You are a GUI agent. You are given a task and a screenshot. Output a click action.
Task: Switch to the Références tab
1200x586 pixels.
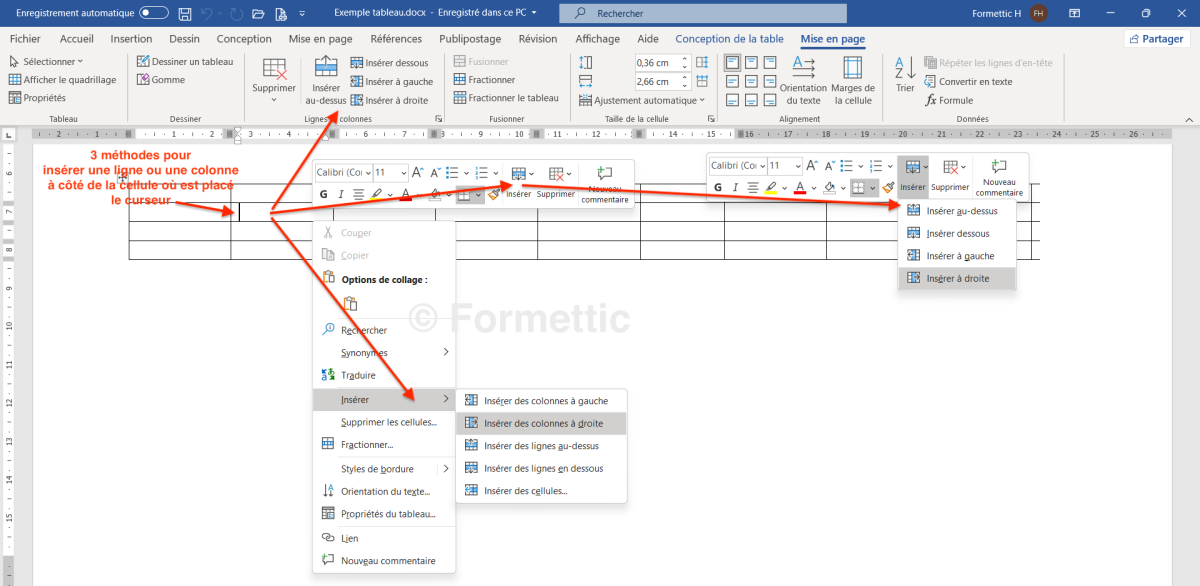point(396,39)
